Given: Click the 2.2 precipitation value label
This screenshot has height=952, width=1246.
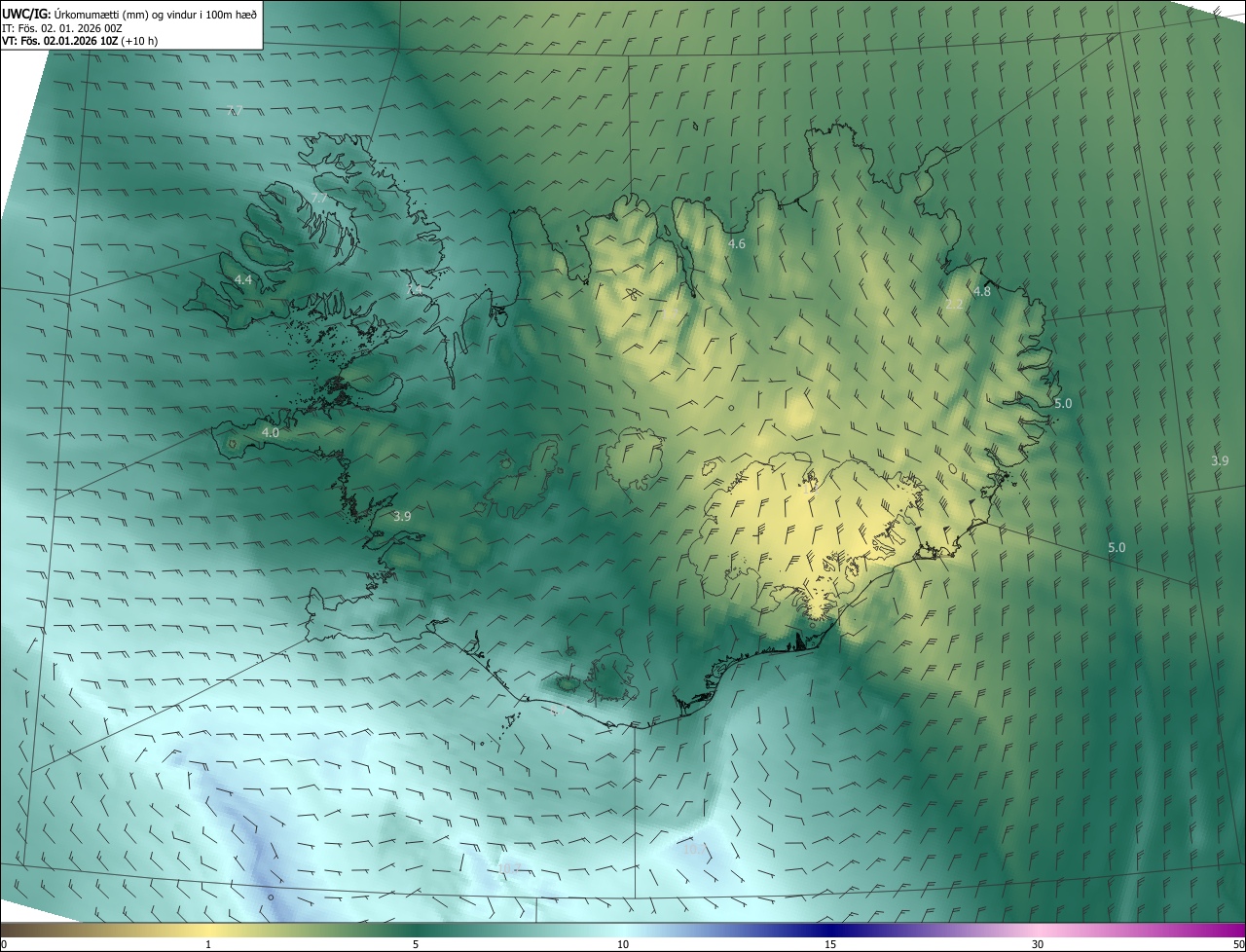Looking at the screenshot, I should pos(954,304).
